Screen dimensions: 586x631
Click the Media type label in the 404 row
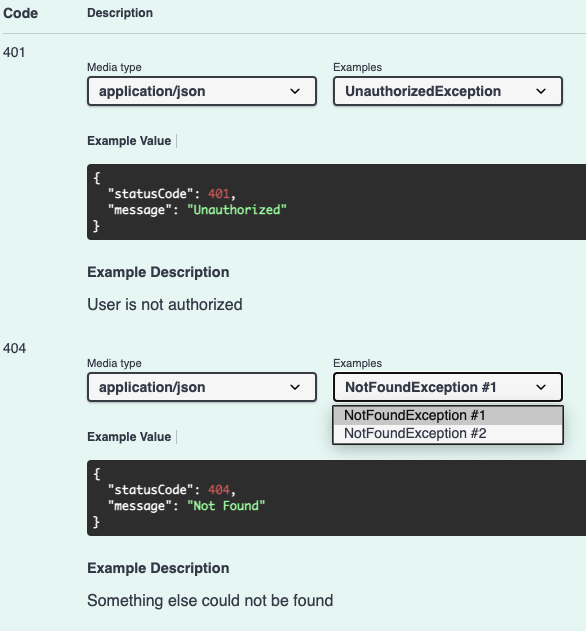tap(114, 363)
